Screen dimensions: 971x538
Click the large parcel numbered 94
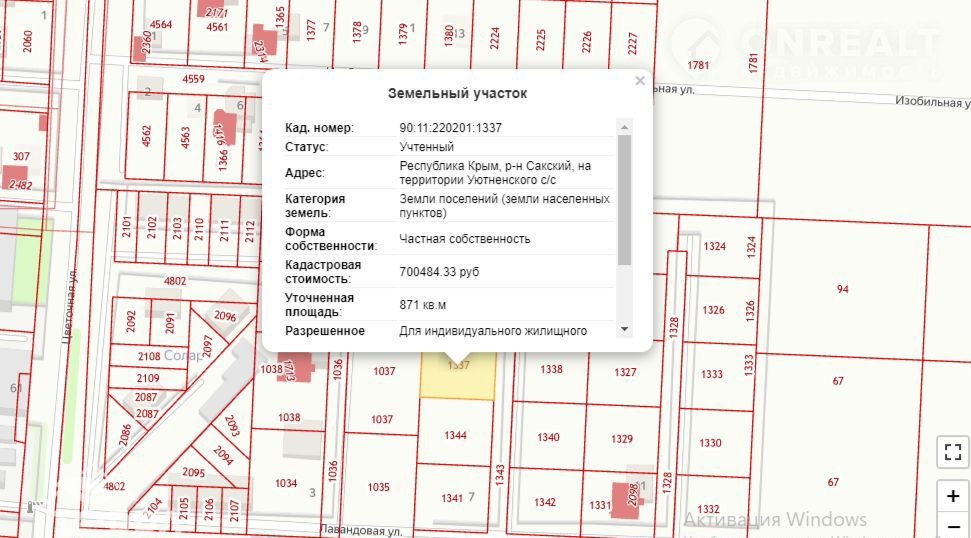[x=842, y=289]
